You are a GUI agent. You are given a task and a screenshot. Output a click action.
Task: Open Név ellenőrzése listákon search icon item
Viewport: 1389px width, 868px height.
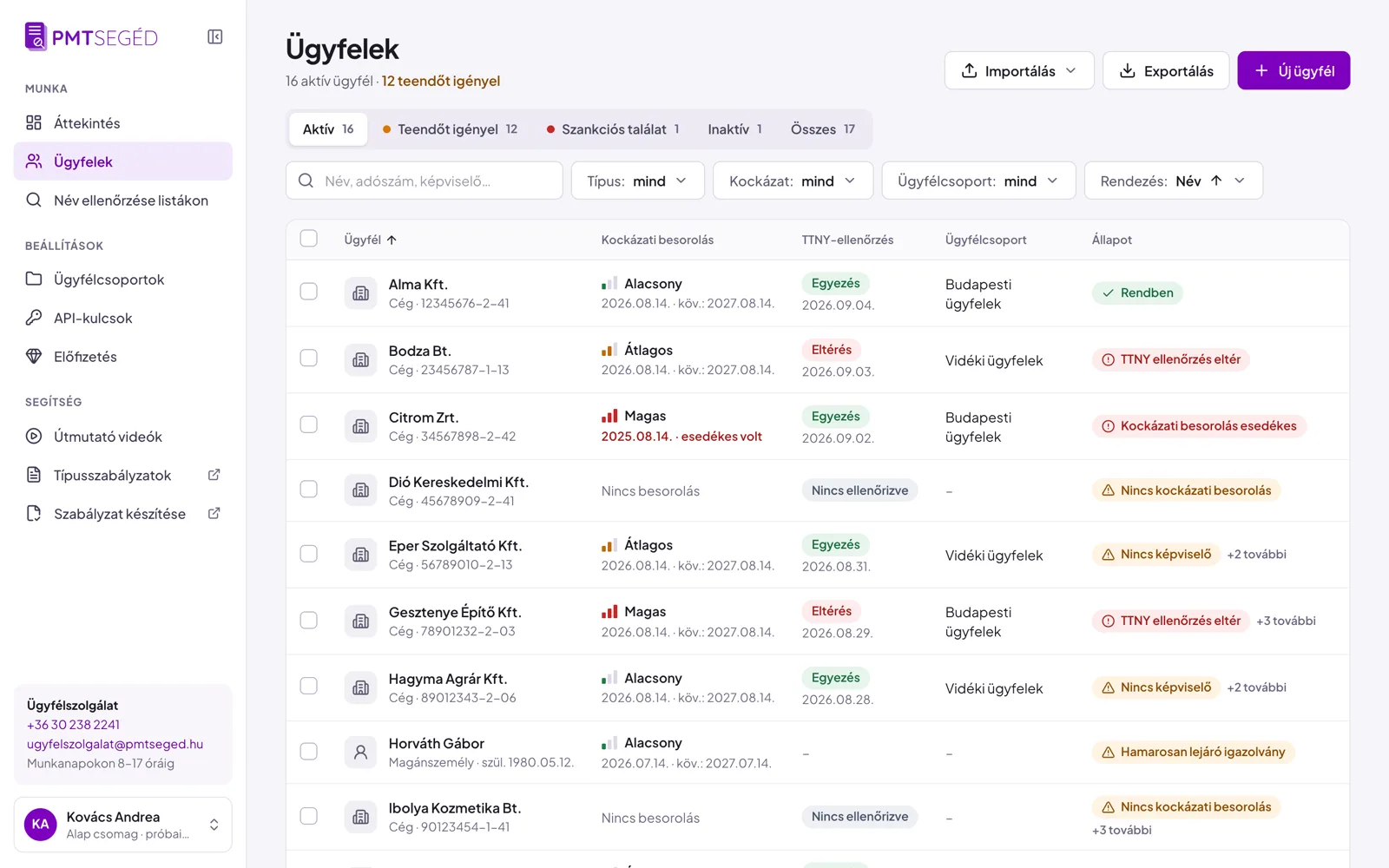click(x=34, y=200)
